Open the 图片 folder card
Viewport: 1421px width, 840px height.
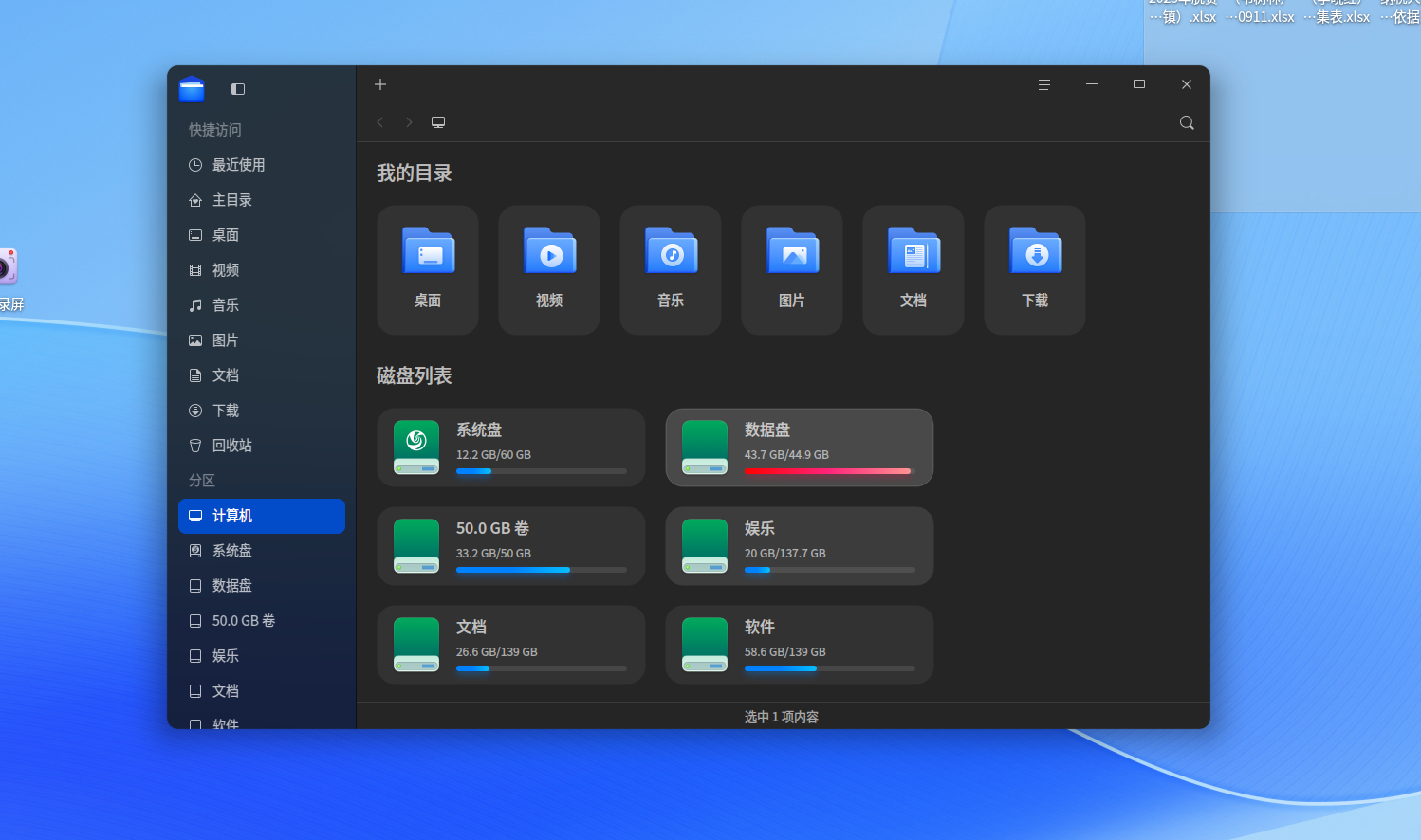click(792, 270)
